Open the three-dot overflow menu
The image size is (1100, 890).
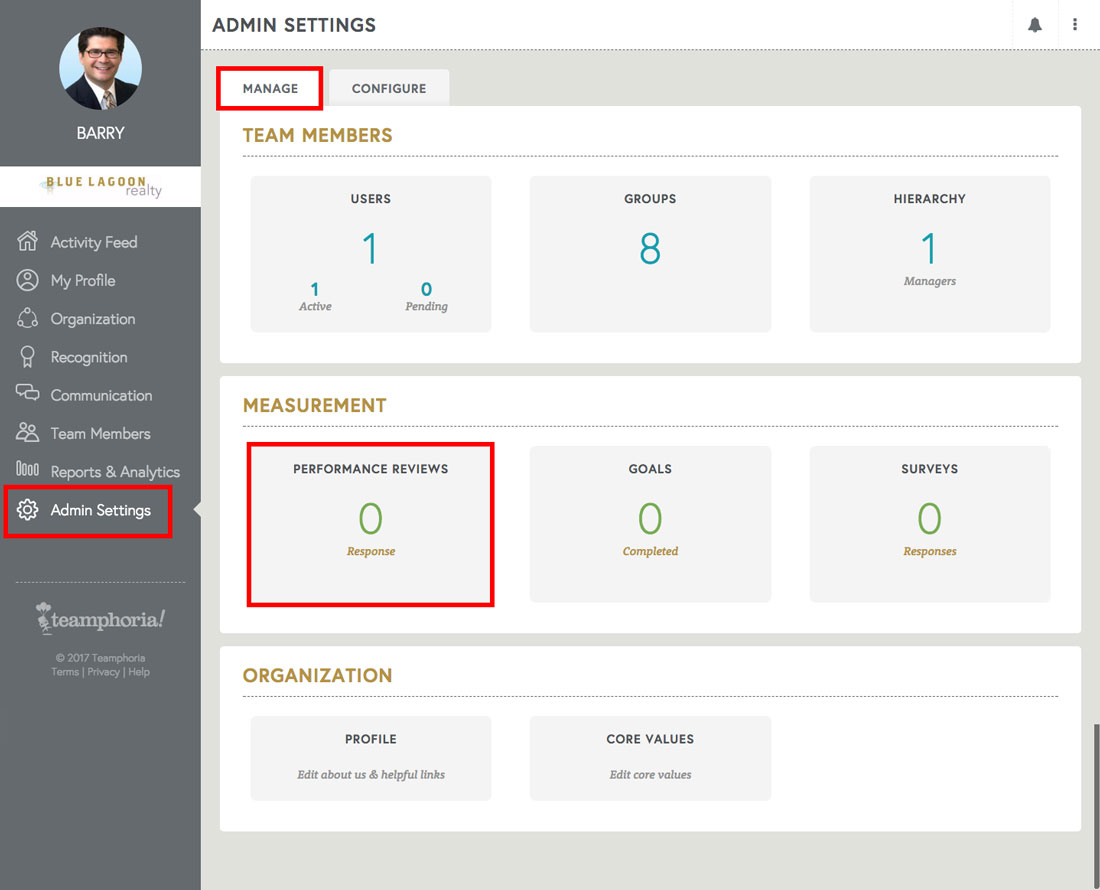point(1075,25)
